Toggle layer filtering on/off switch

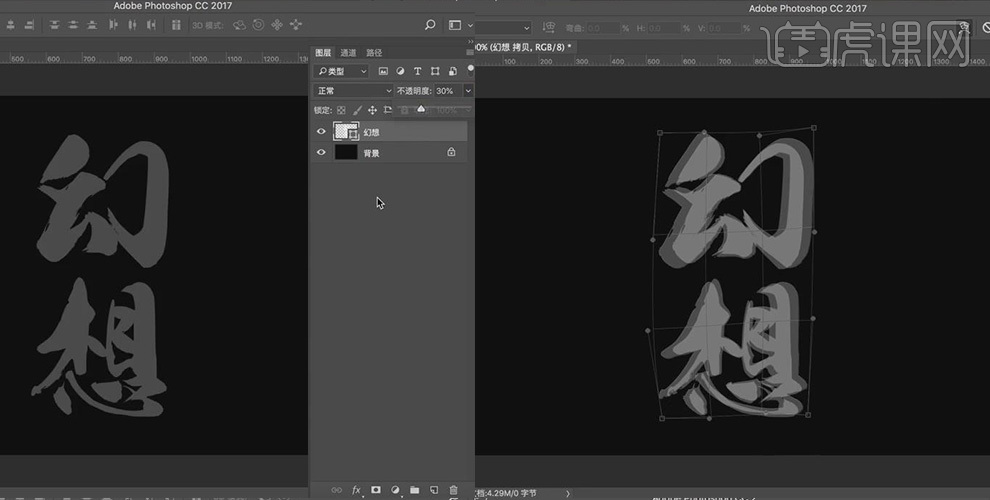(470, 69)
